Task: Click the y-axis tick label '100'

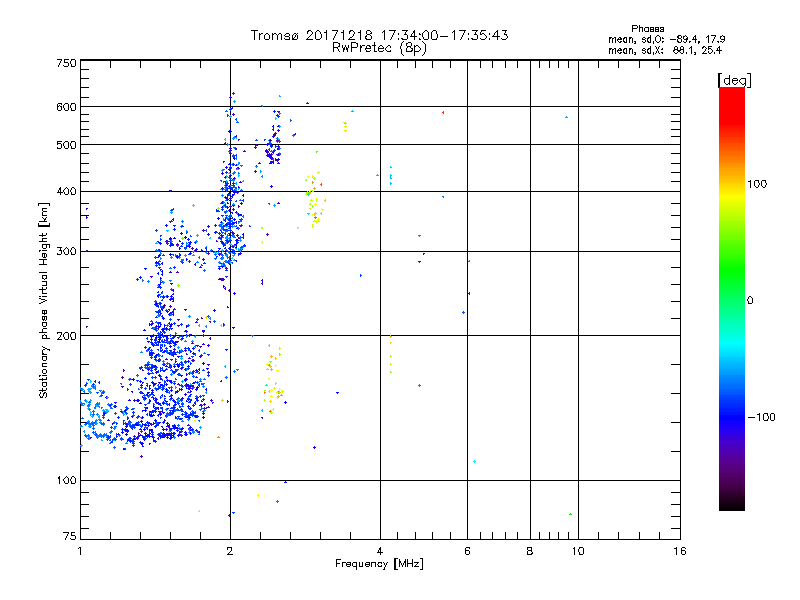Action: click(66, 481)
